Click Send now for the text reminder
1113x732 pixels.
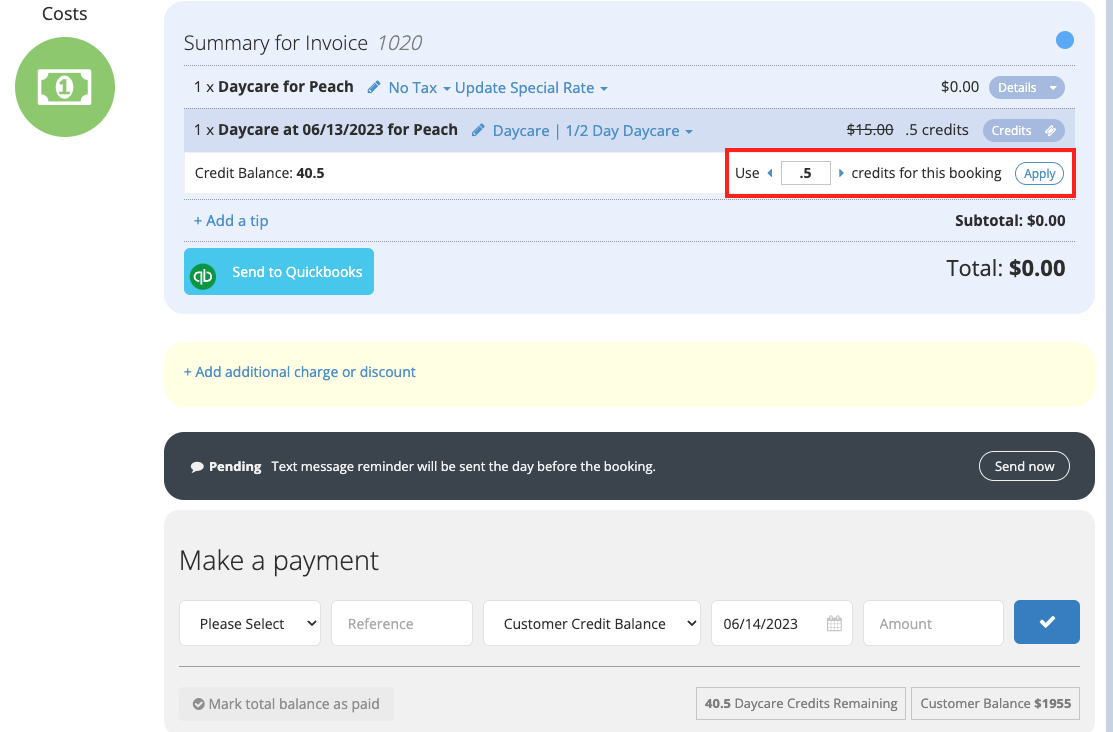click(1024, 466)
